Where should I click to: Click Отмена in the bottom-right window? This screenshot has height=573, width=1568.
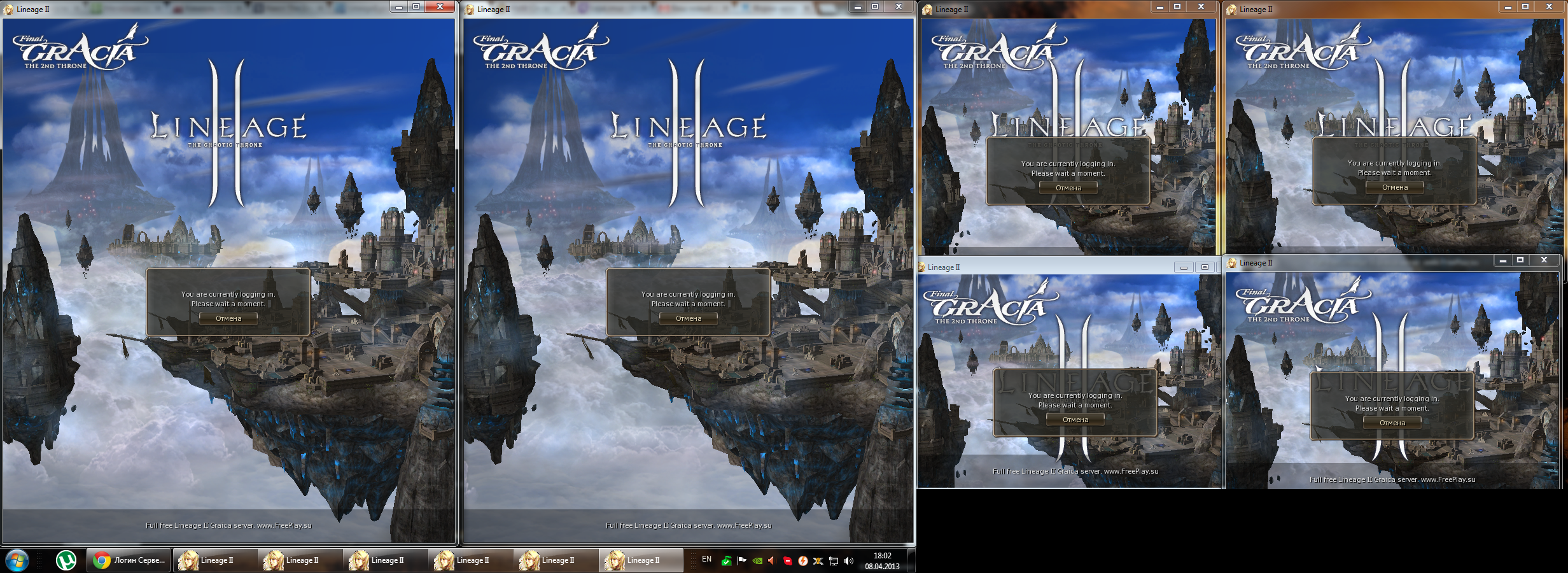tap(1392, 423)
